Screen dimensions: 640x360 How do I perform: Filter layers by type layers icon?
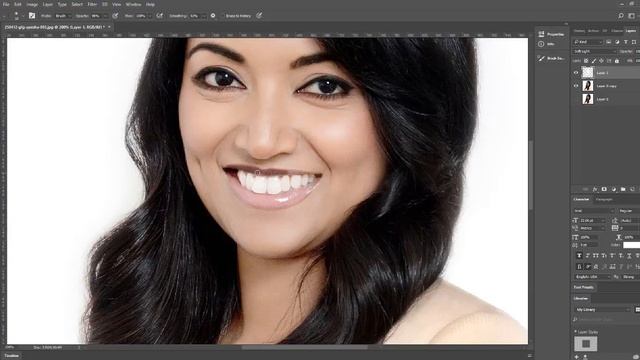click(626, 42)
